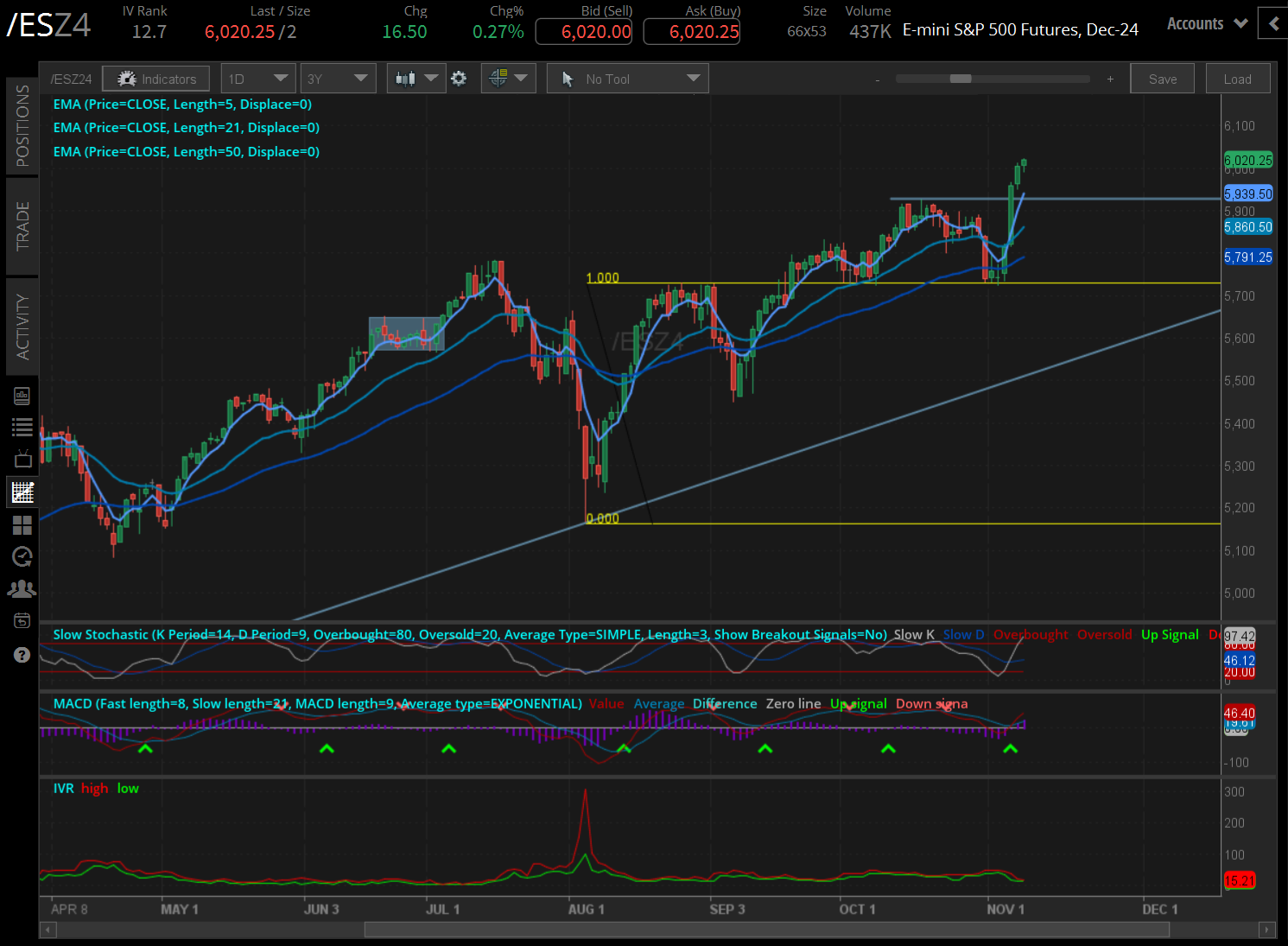Open the chart settings gear
Image resolution: width=1288 pixels, height=946 pixels.
(459, 78)
